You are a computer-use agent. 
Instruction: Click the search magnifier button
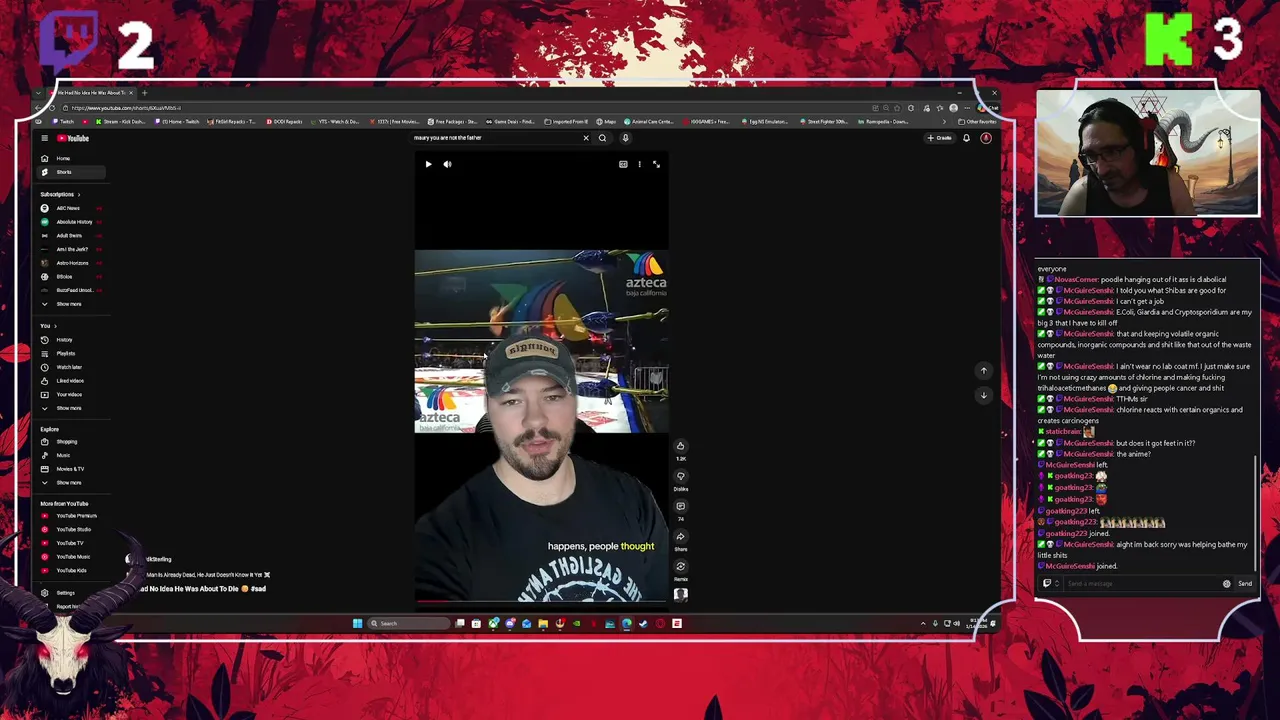(x=602, y=138)
